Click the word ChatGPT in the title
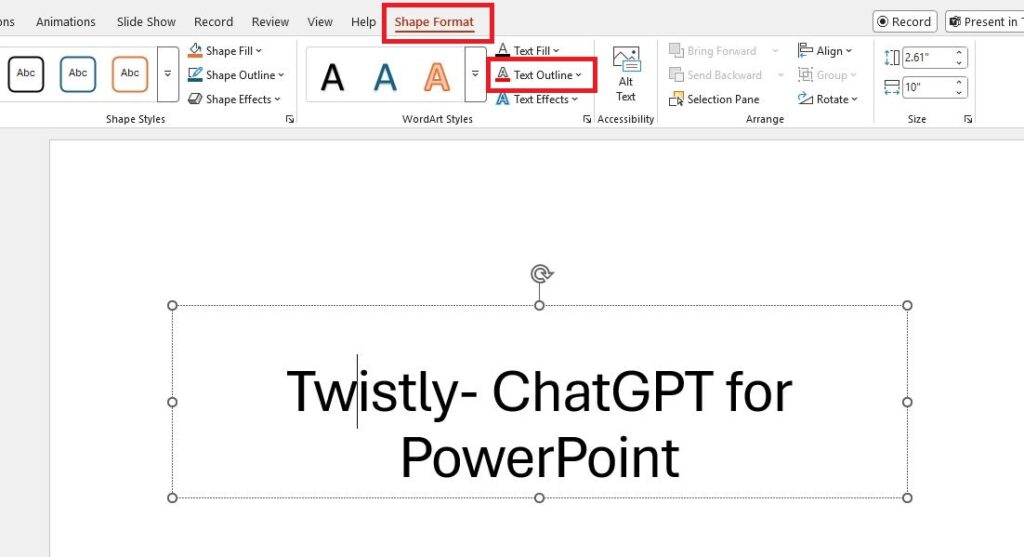 click(602, 392)
